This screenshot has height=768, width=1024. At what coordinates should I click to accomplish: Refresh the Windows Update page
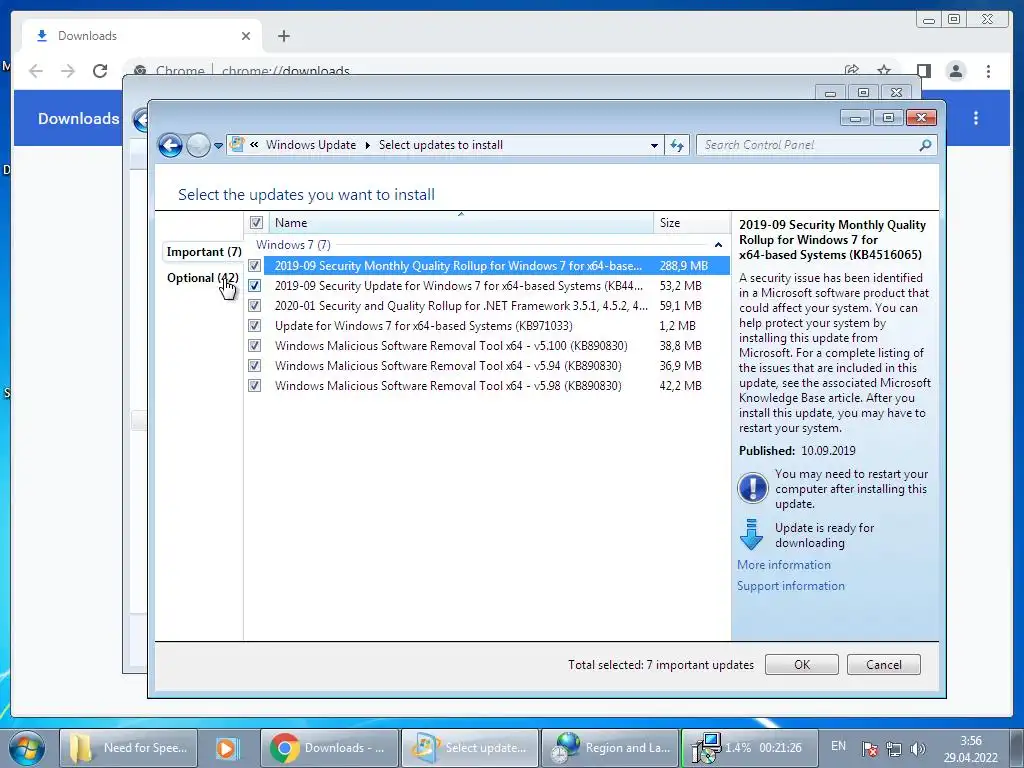coord(677,146)
